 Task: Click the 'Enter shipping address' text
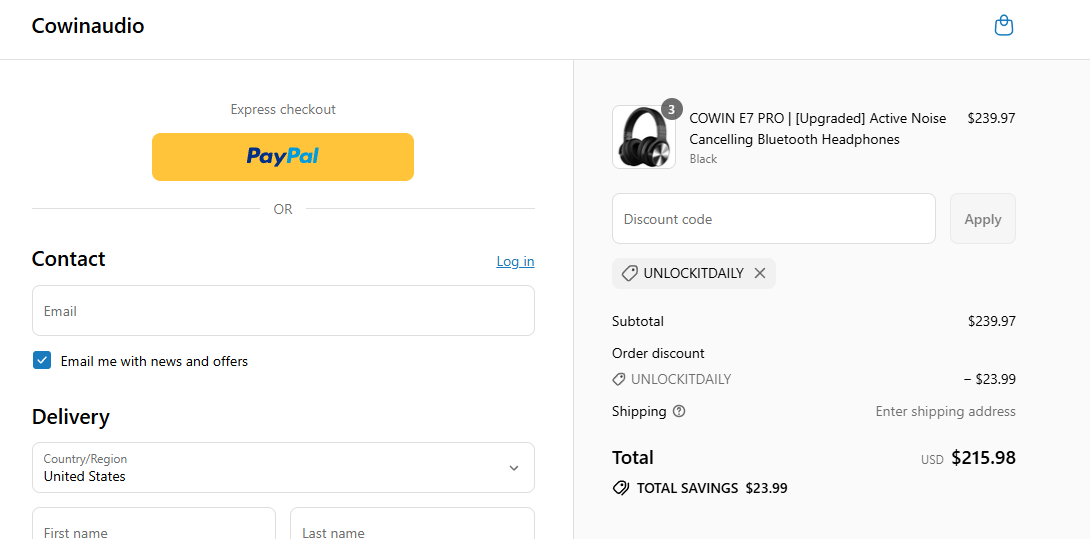click(945, 411)
